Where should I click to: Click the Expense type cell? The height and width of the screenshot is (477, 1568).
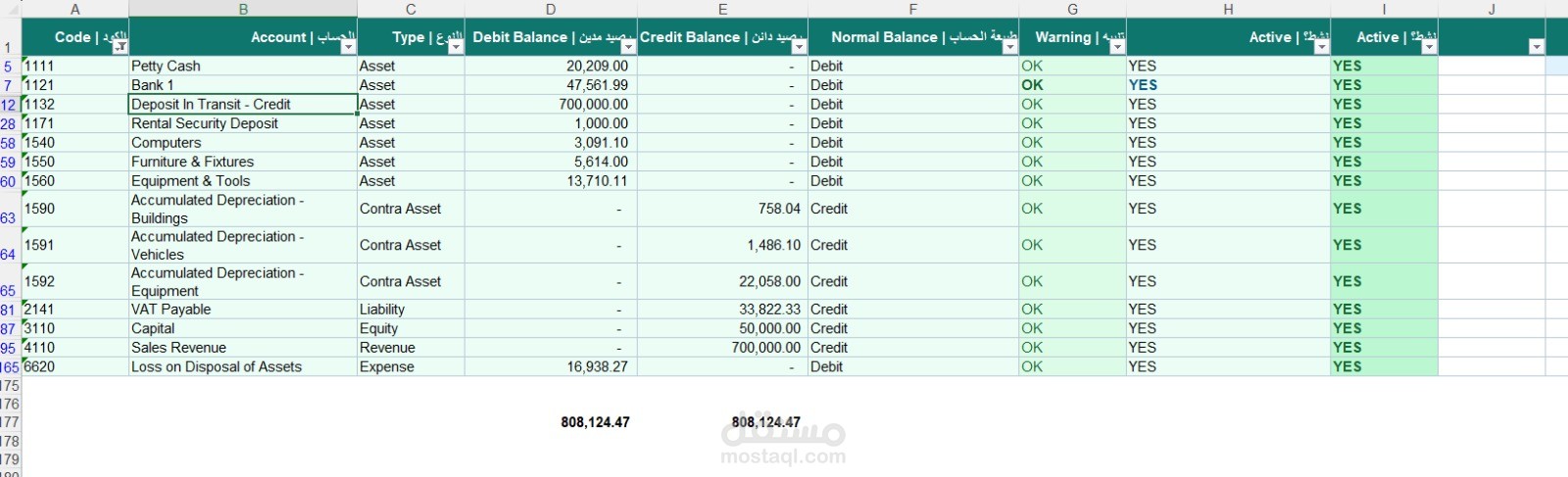click(x=411, y=366)
